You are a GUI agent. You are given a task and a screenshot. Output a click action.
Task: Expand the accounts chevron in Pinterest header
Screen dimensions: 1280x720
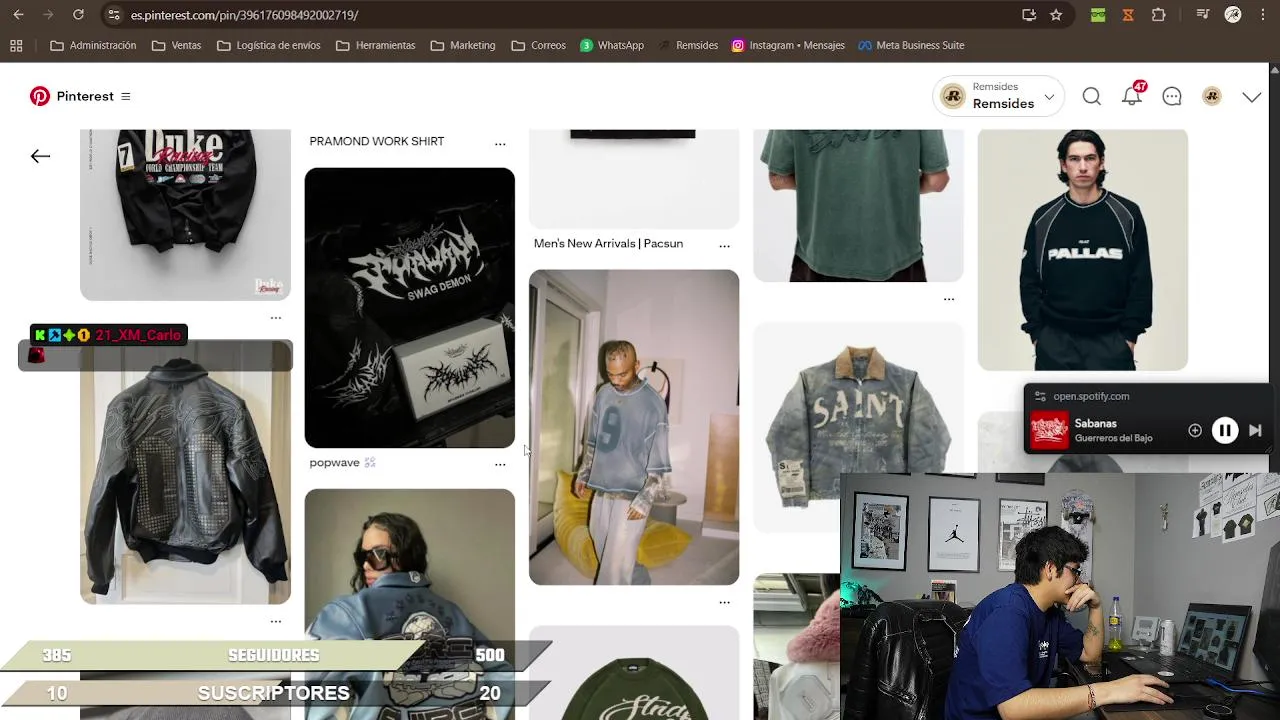1252,97
